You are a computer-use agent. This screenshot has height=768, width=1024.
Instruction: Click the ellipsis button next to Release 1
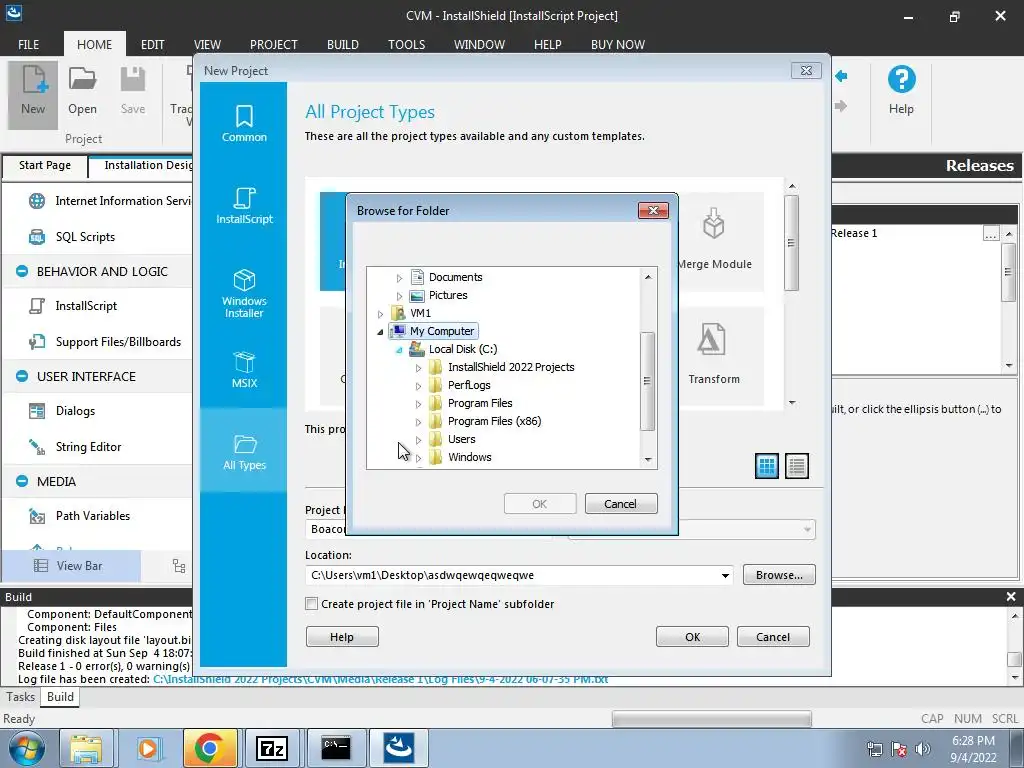(x=991, y=233)
